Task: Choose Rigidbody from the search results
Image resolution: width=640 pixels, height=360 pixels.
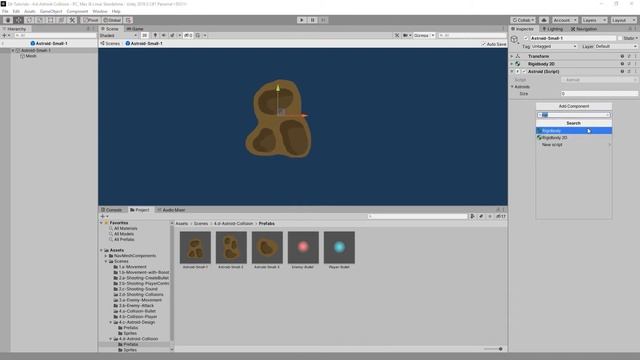Action: (574, 131)
